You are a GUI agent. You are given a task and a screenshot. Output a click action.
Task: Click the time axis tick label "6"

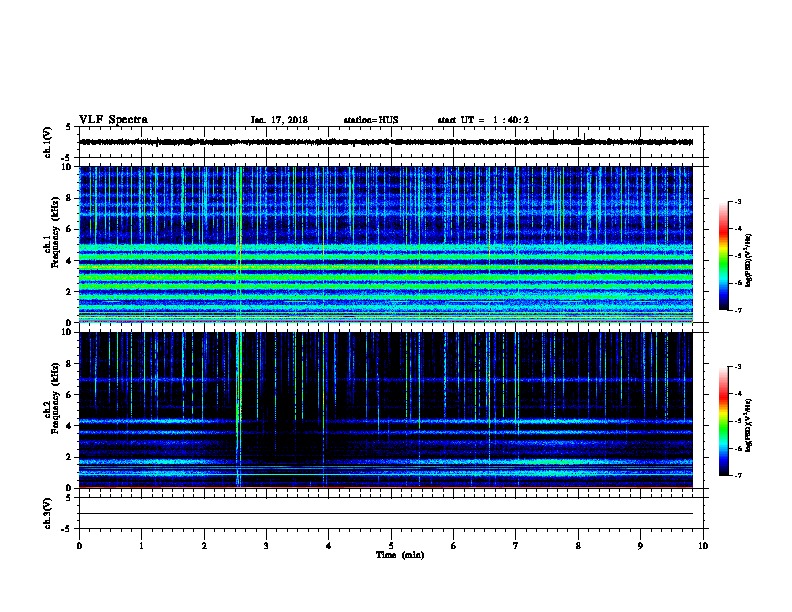point(454,546)
